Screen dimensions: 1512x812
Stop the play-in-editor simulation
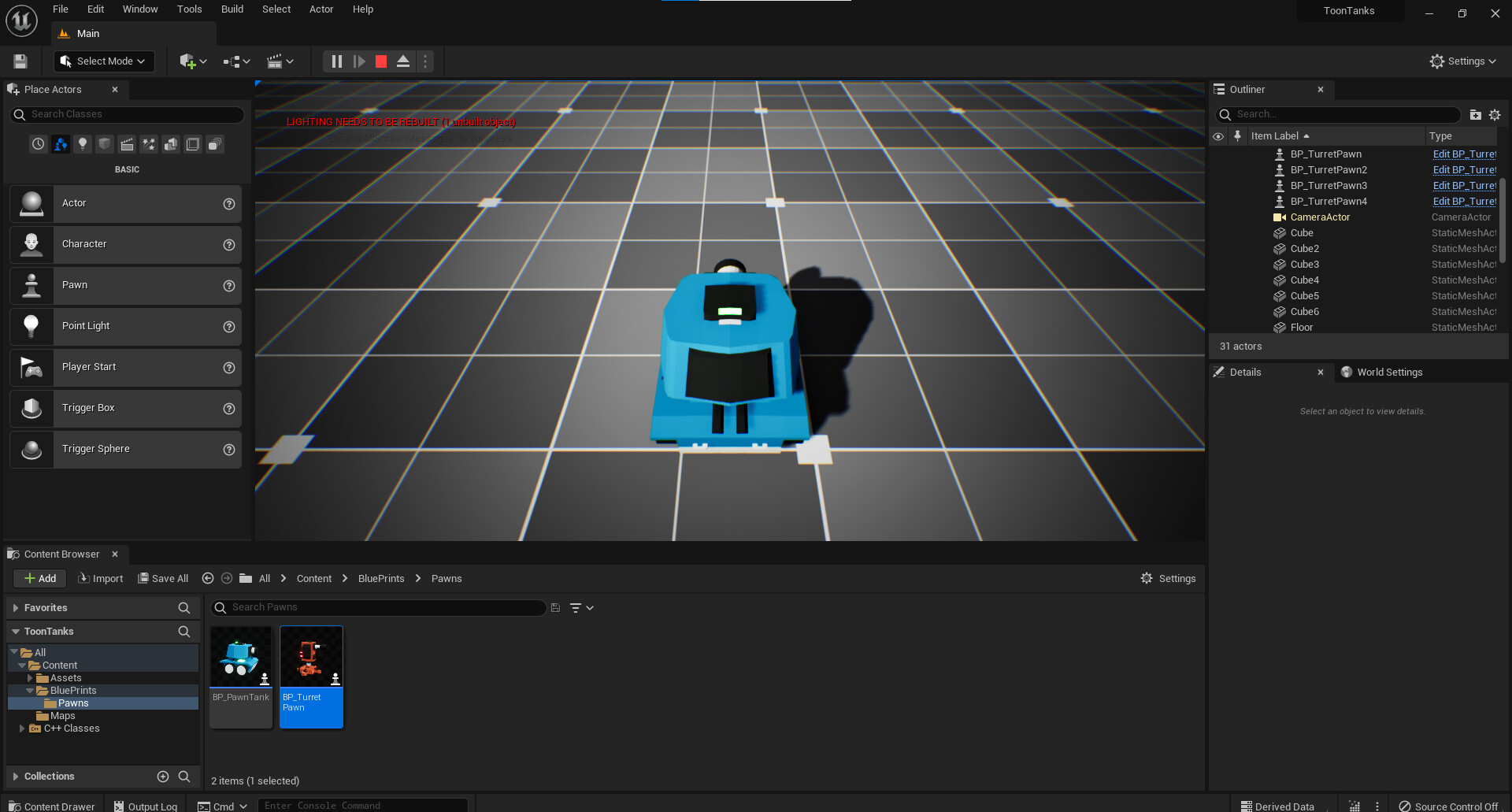(381, 61)
